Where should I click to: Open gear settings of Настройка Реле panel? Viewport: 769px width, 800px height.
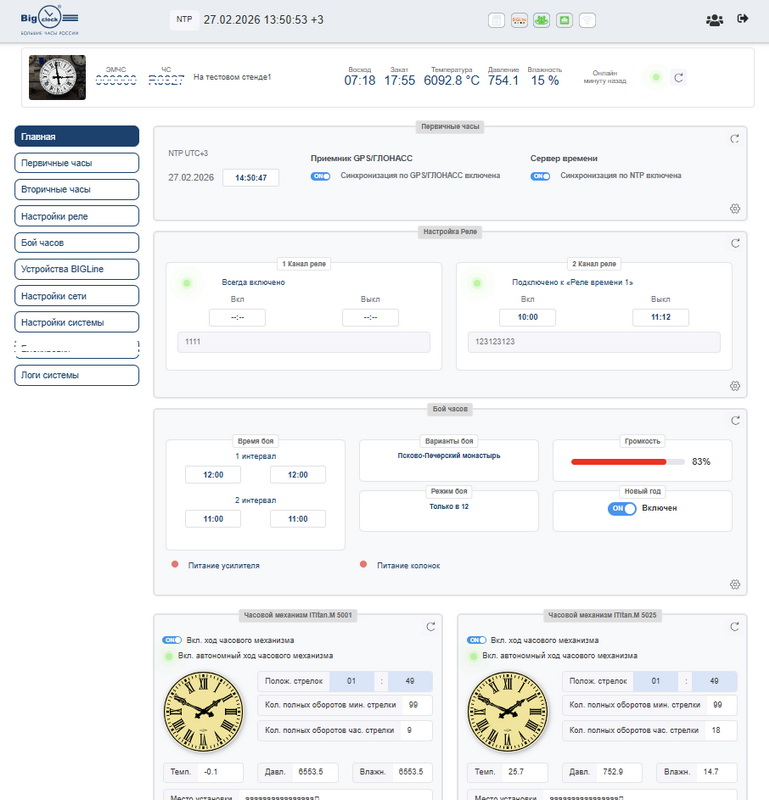[x=735, y=386]
